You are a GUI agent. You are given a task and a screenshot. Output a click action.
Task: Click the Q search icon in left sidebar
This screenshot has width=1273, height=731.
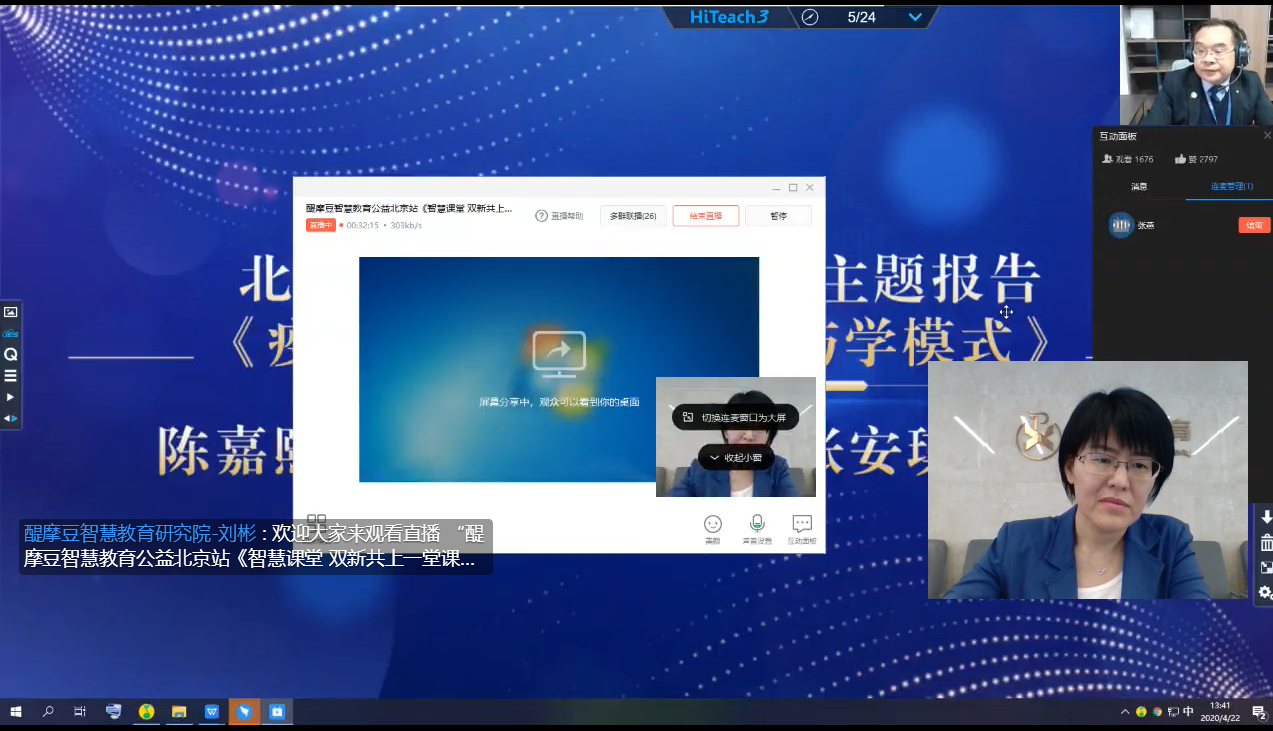coord(11,354)
